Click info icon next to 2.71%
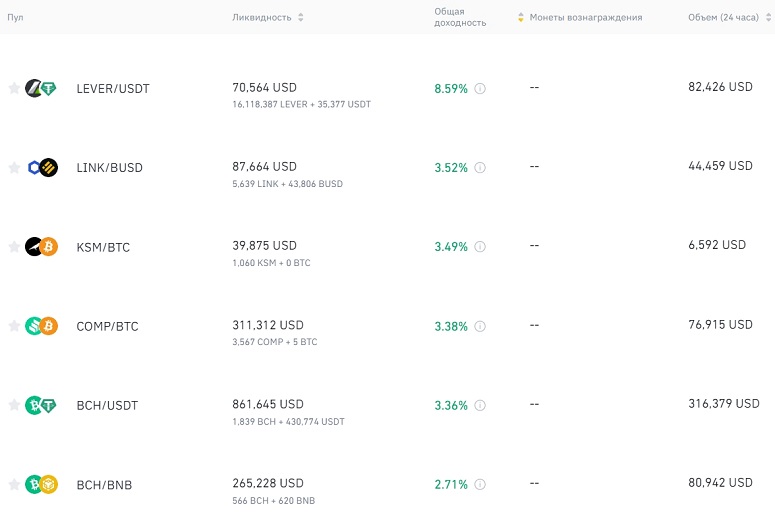This screenshot has width=775, height=513. pyautogui.click(x=480, y=484)
